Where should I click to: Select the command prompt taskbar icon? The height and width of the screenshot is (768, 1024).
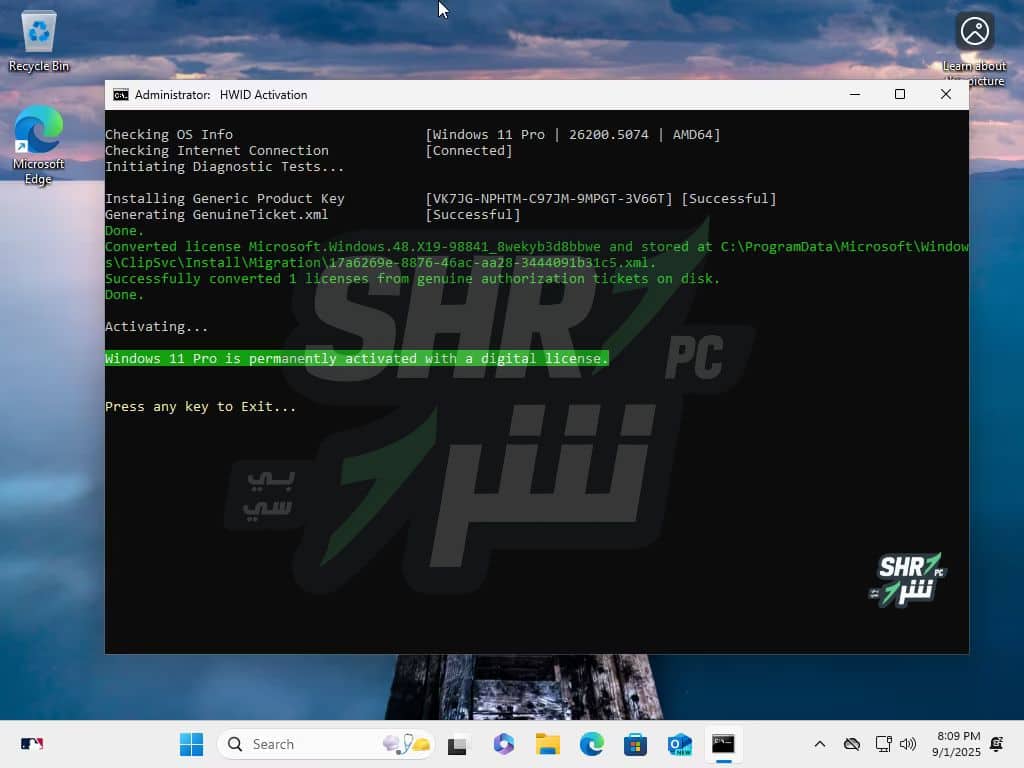click(x=723, y=744)
